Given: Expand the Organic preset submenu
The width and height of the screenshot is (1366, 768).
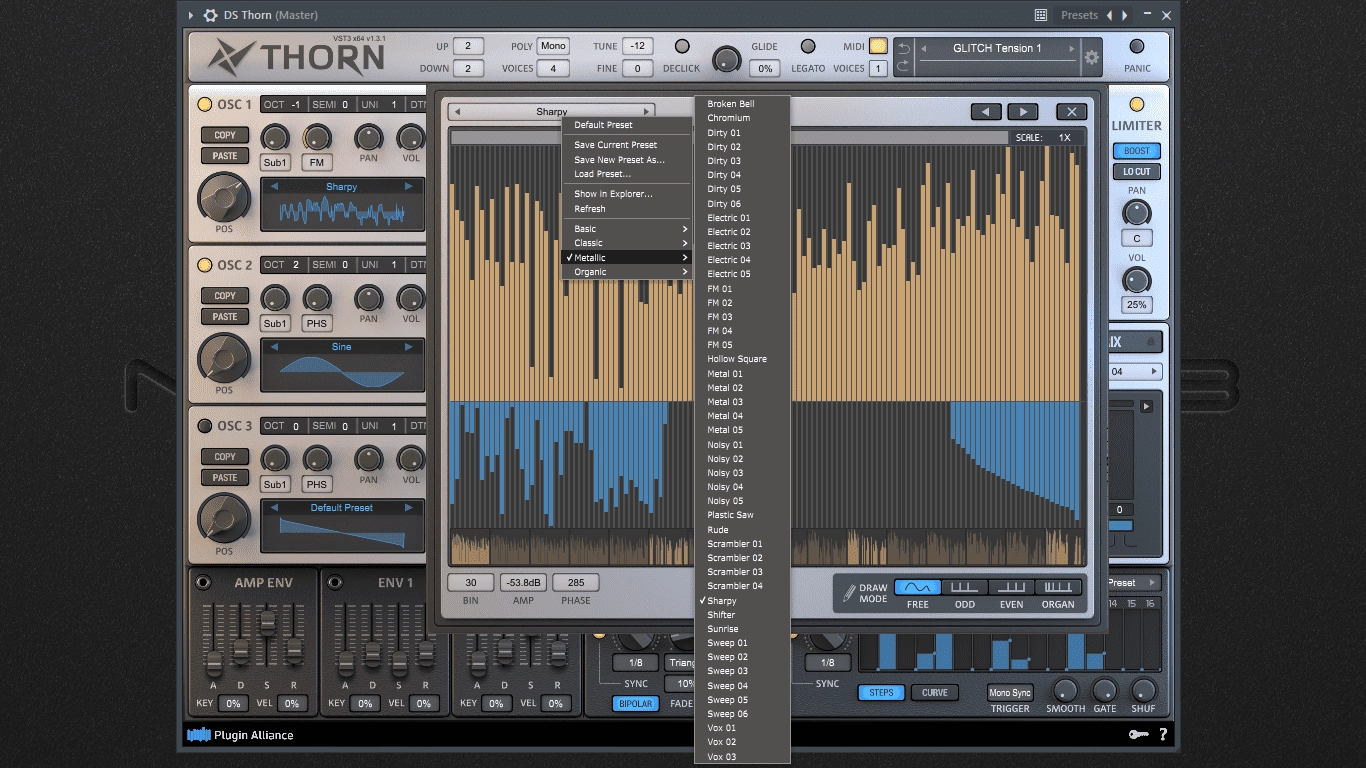Looking at the screenshot, I should pyautogui.click(x=627, y=272).
